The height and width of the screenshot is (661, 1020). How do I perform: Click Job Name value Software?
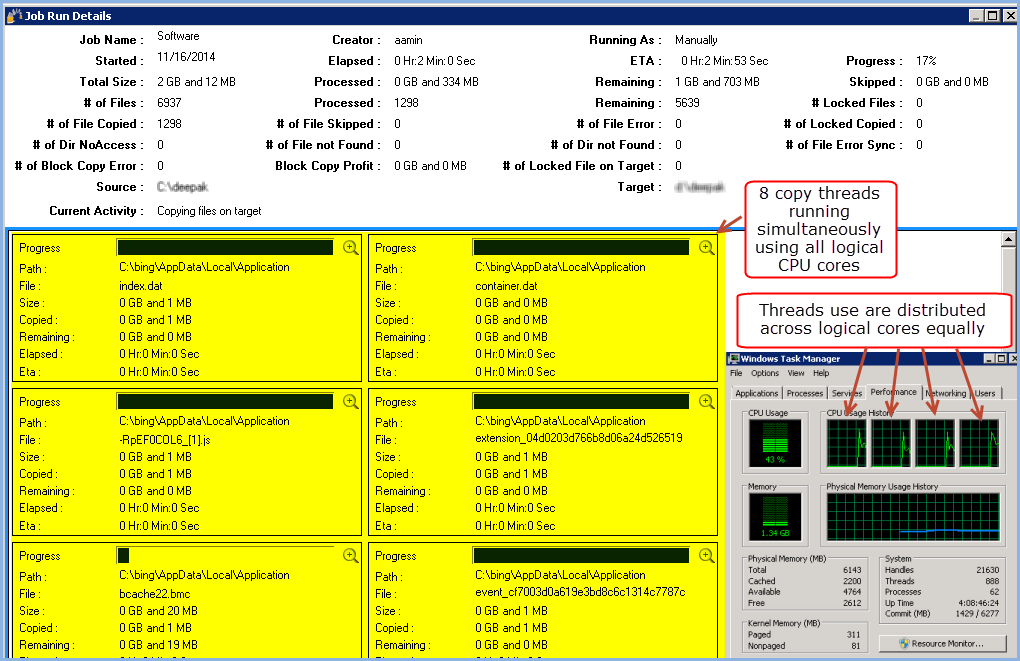178,36
